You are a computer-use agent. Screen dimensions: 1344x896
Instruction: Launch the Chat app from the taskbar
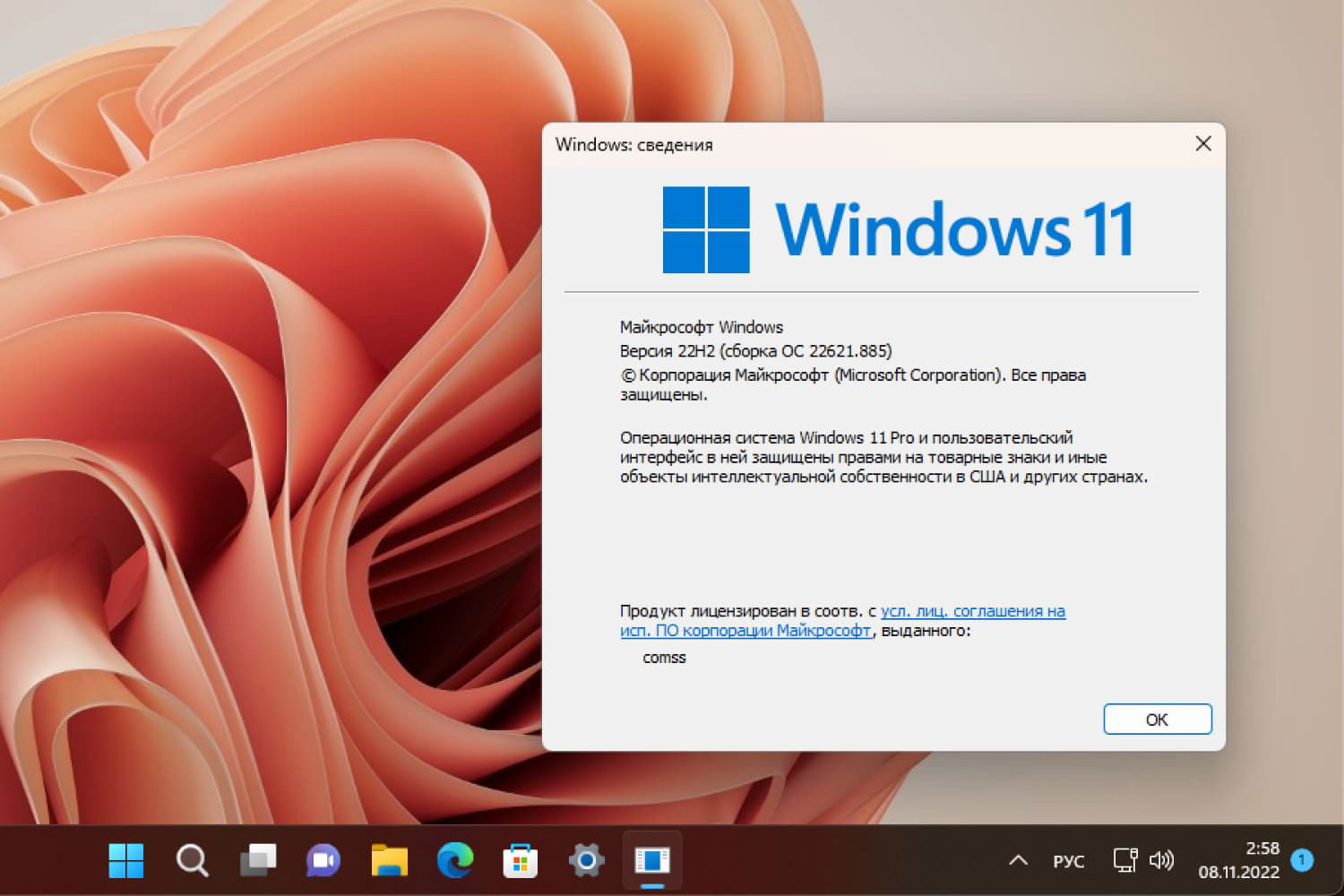tap(323, 860)
